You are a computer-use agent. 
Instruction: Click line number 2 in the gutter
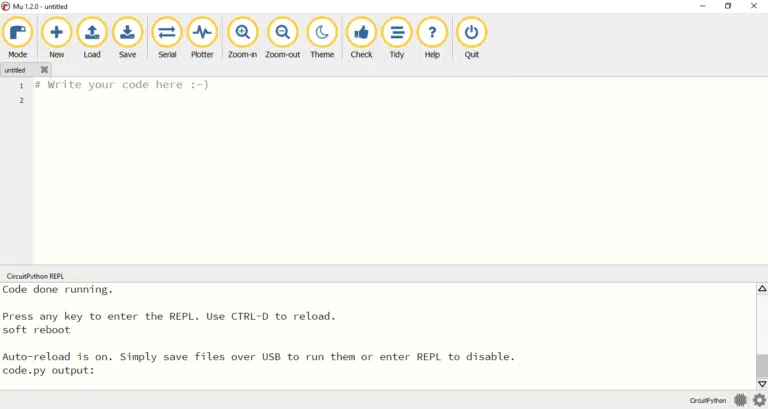(22, 100)
